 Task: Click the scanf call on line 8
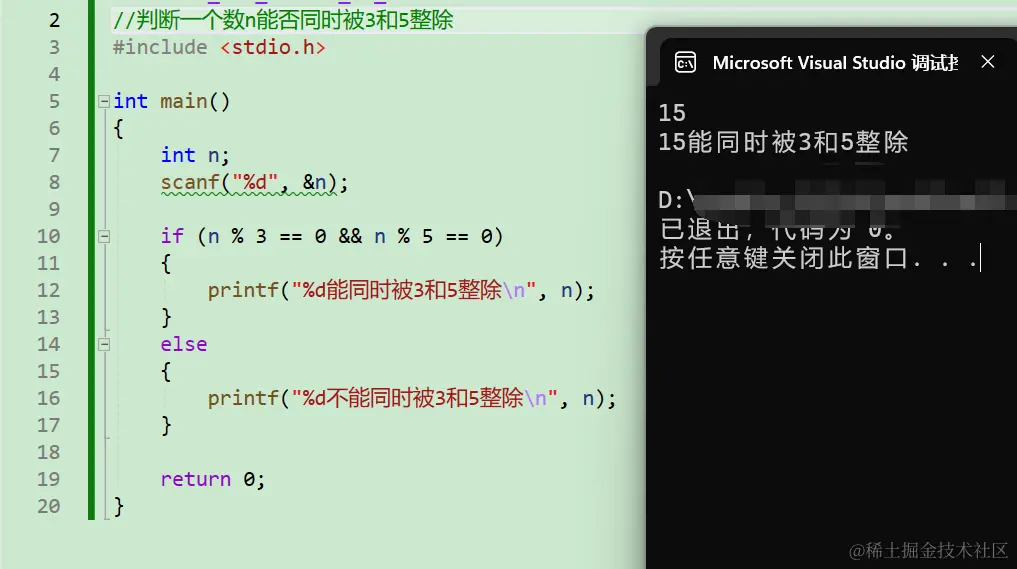pyautogui.click(x=254, y=182)
